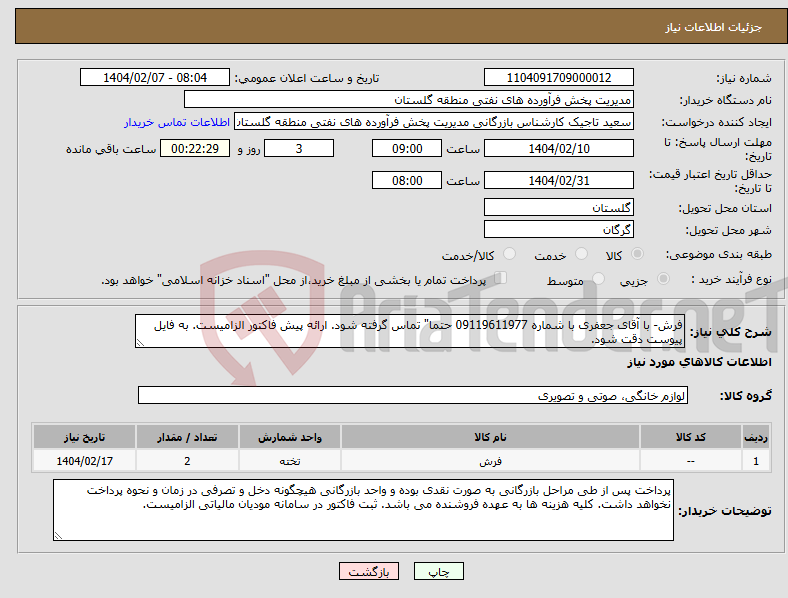This screenshot has width=788, height=598.
Task: Click the واحد شمارش column header
Action: pyautogui.click(x=289, y=437)
